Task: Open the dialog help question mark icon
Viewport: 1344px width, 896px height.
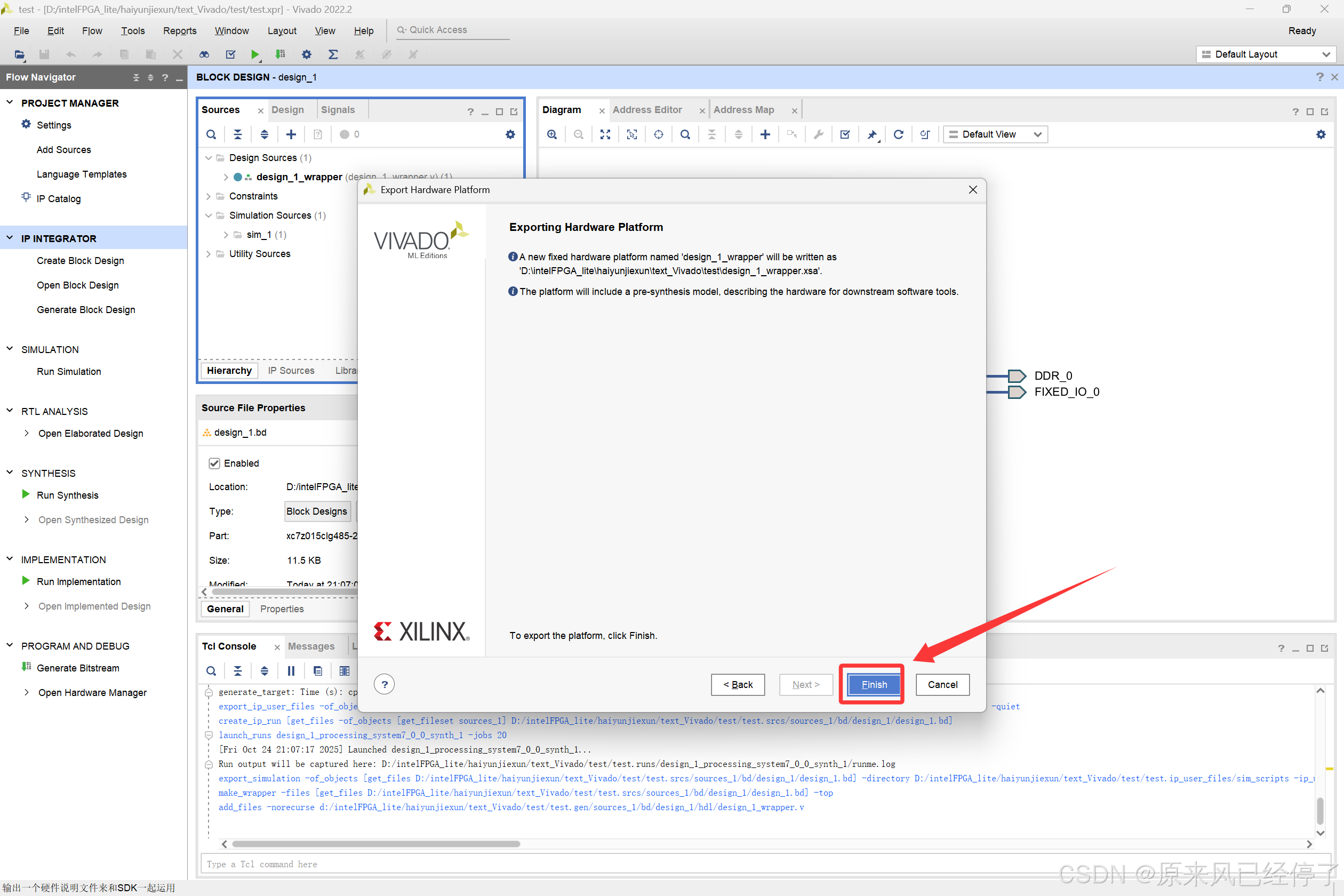Action: tap(384, 684)
